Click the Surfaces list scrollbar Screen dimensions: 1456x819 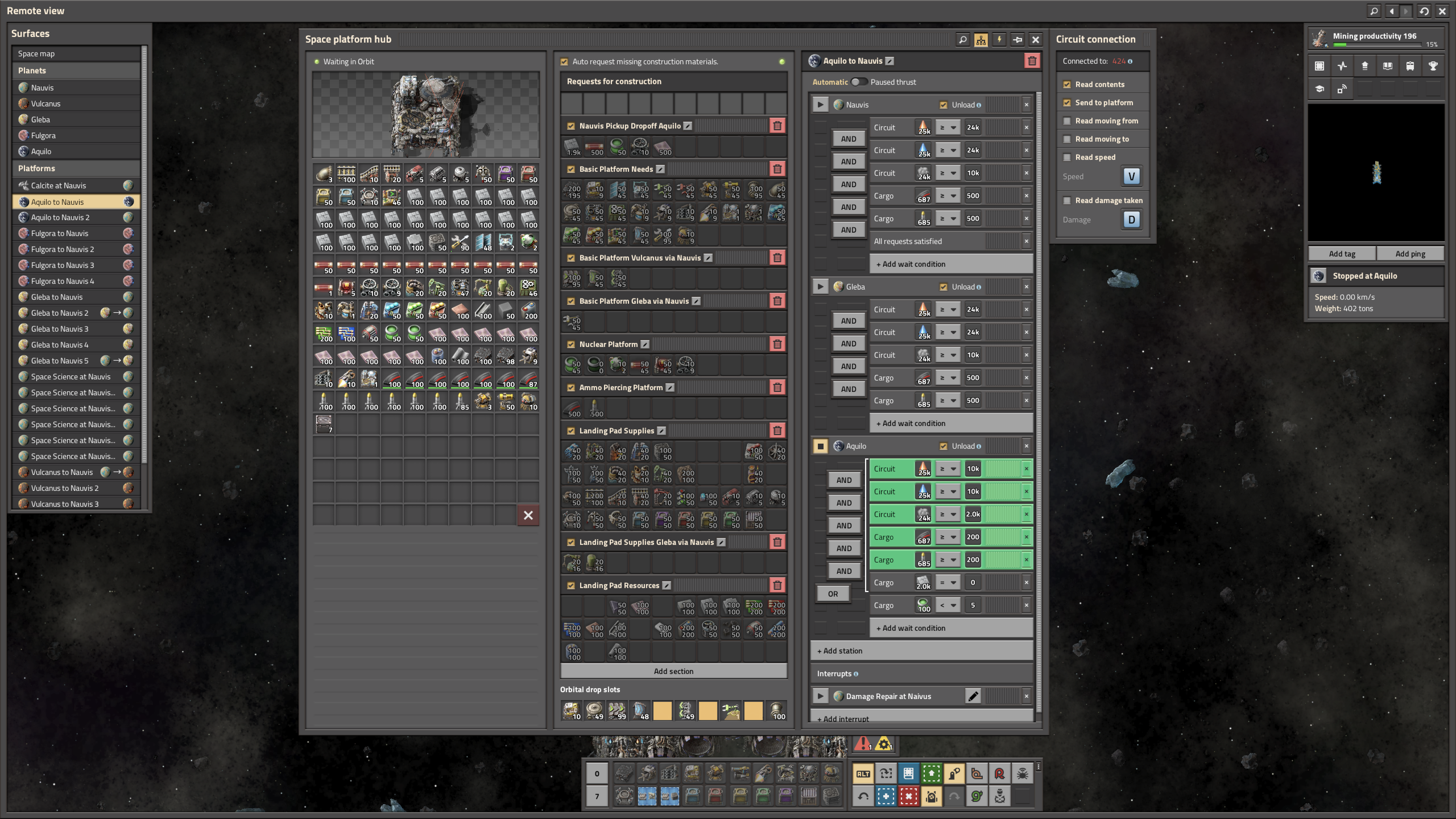[x=144, y=254]
